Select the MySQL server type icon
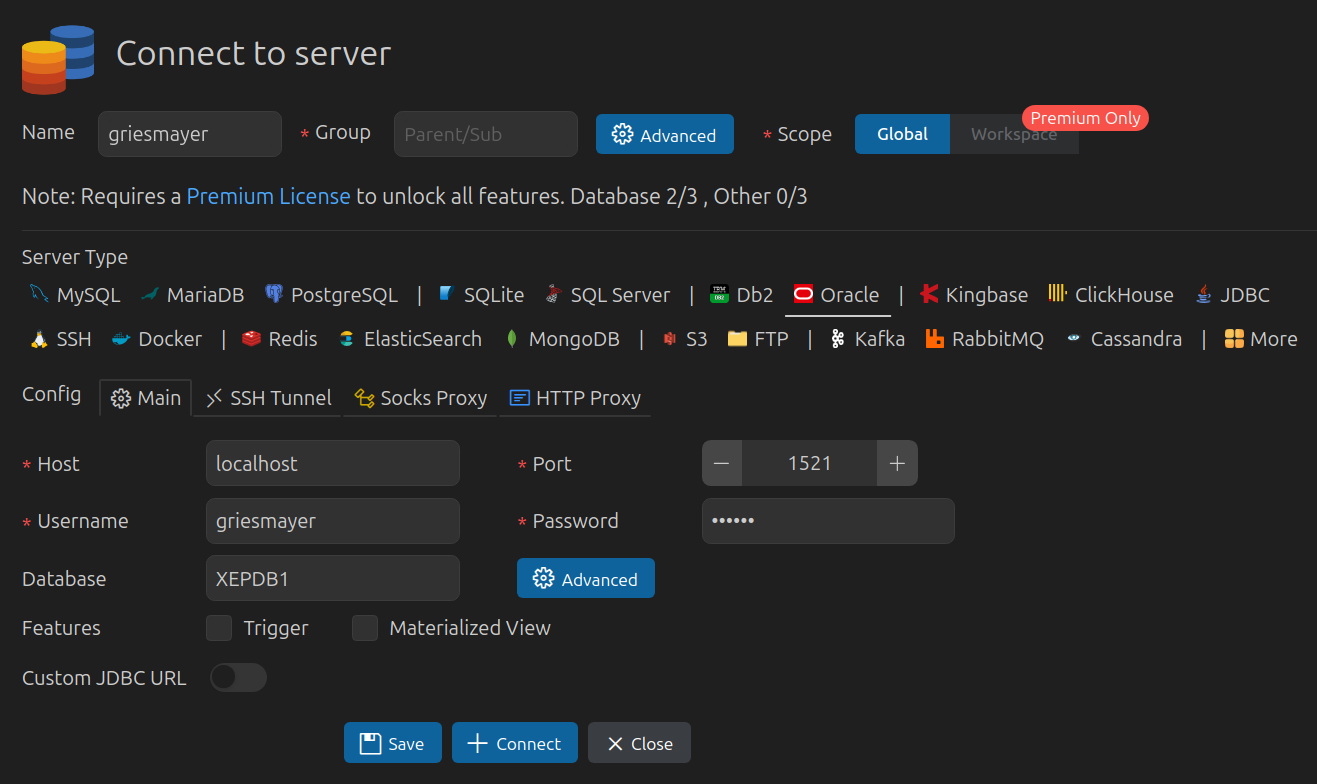Screen dimensions: 1317x784 coord(39,295)
